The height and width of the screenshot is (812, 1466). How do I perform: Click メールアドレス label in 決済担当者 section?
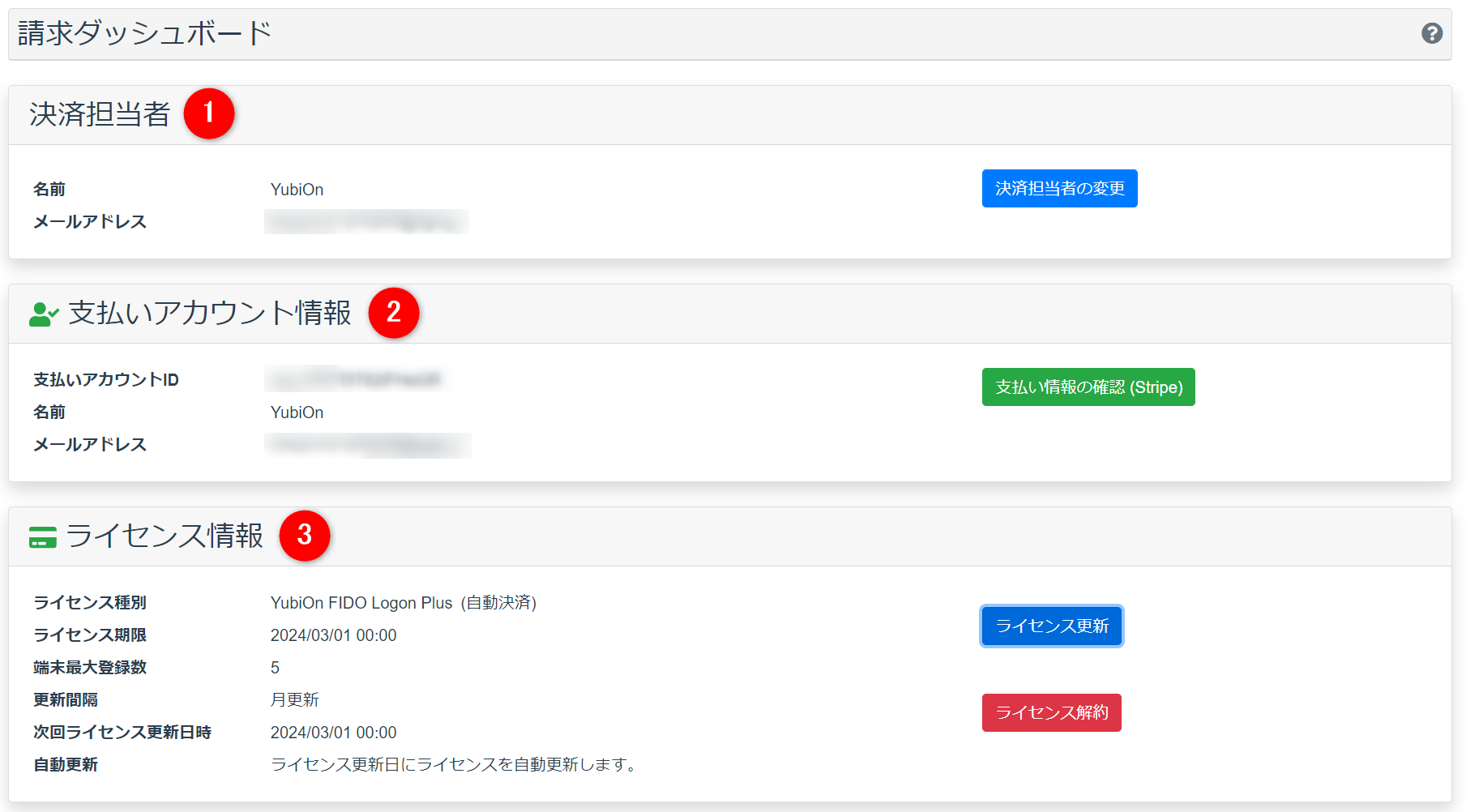(x=90, y=222)
